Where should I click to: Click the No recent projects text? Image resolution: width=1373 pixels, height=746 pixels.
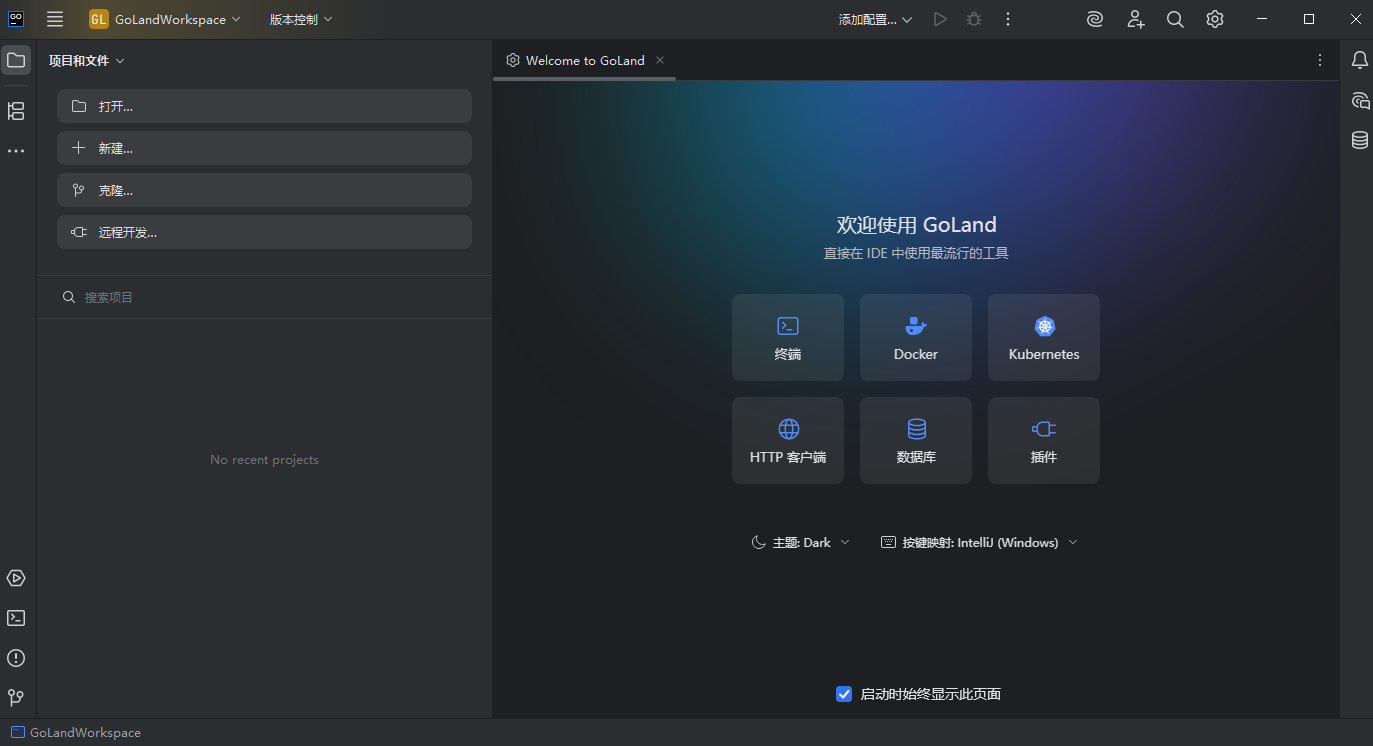[x=264, y=460]
